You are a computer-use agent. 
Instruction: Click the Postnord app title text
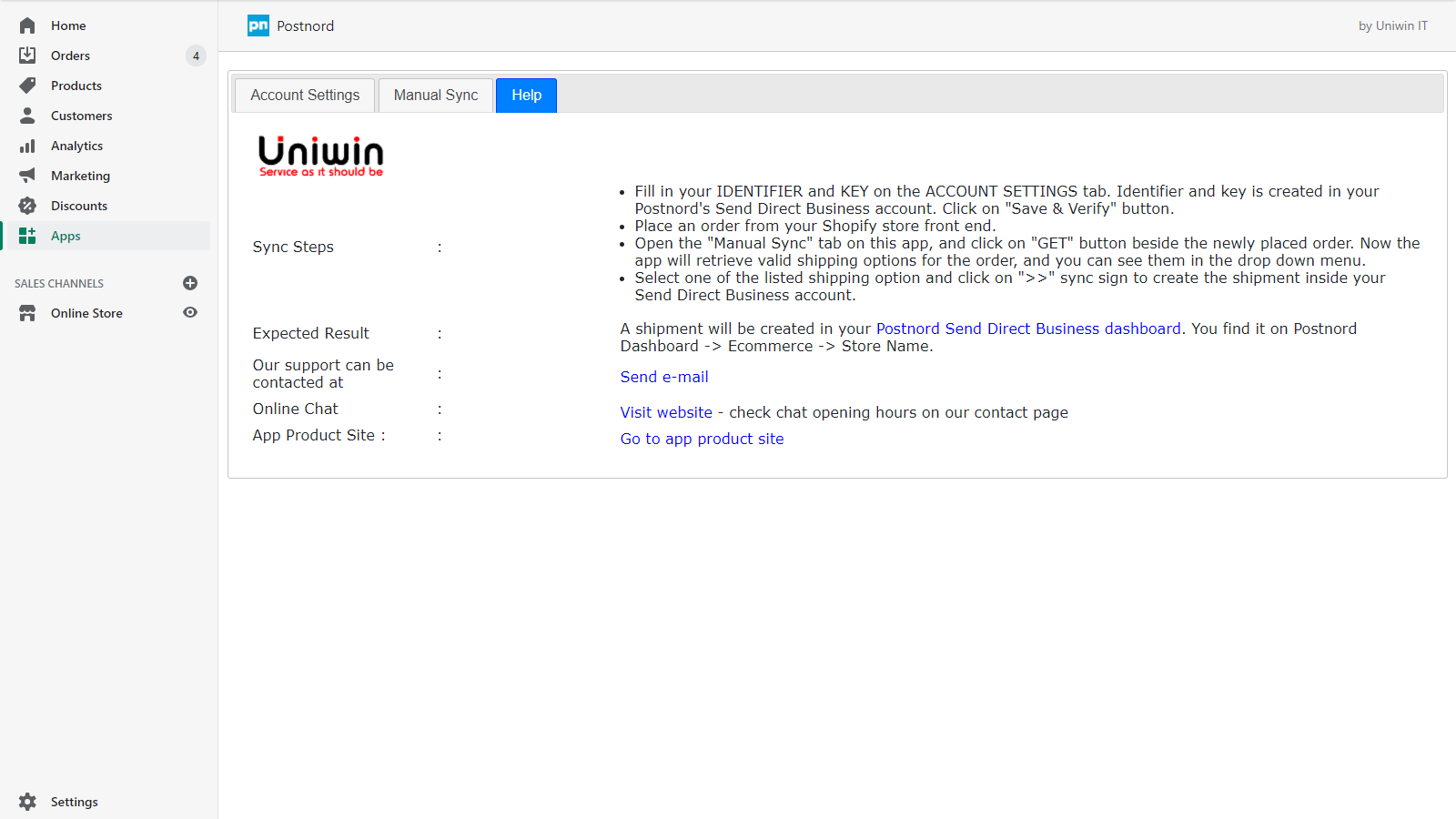306,25
